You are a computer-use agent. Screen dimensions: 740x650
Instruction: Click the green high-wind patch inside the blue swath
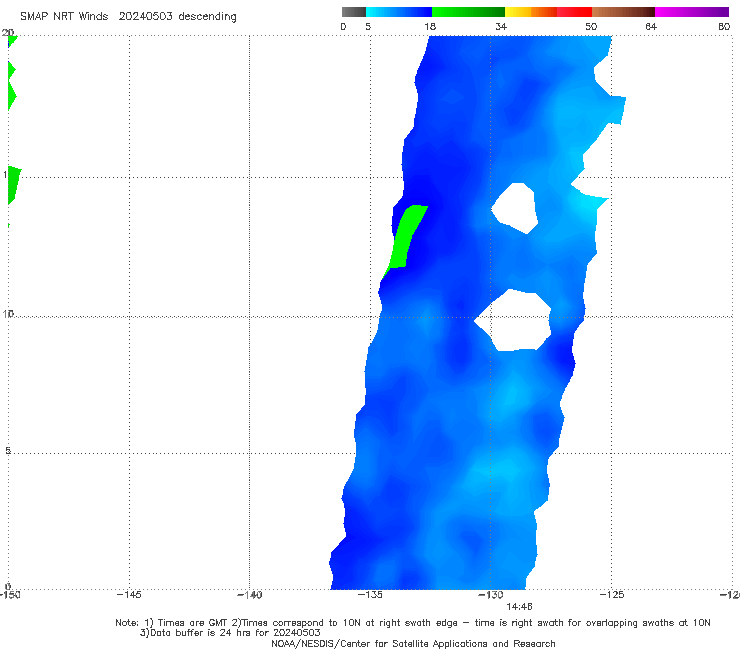click(x=405, y=238)
